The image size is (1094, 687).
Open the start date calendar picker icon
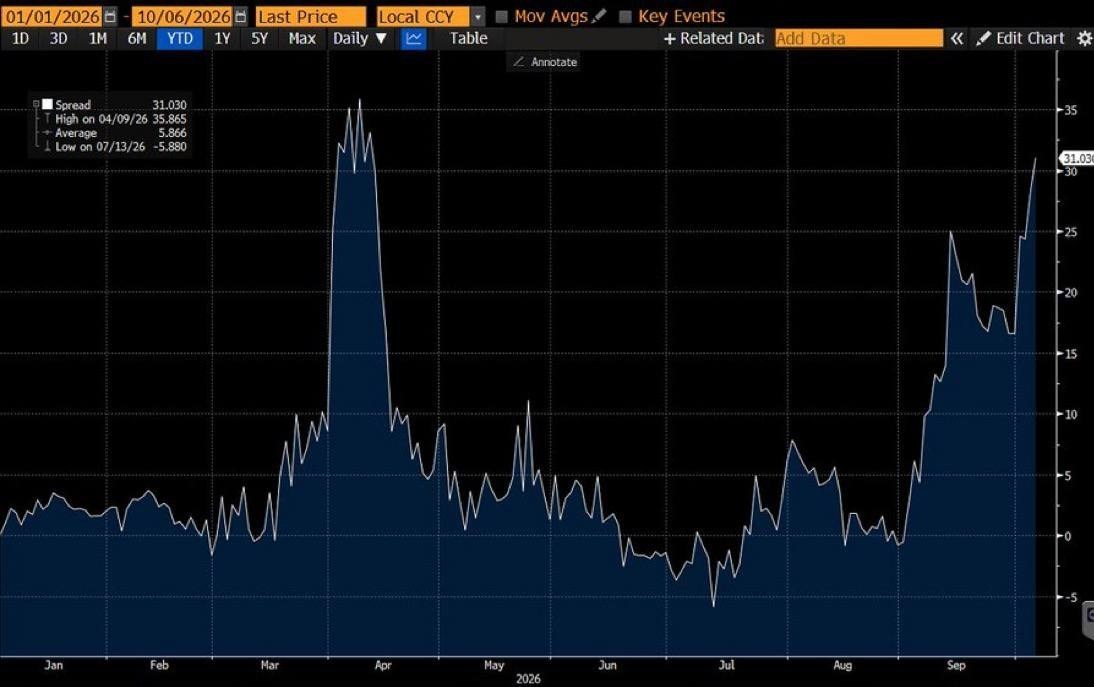(110, 17)
